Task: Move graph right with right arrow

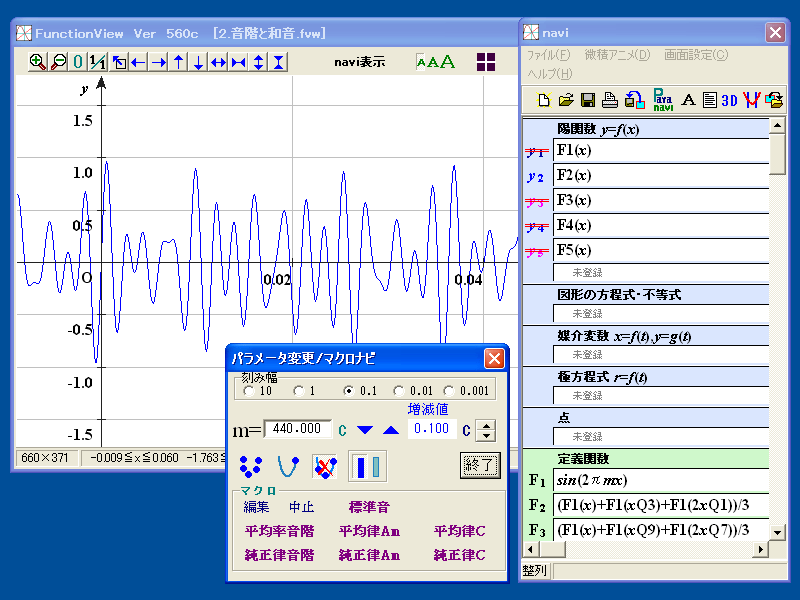Action: (159, 62)
